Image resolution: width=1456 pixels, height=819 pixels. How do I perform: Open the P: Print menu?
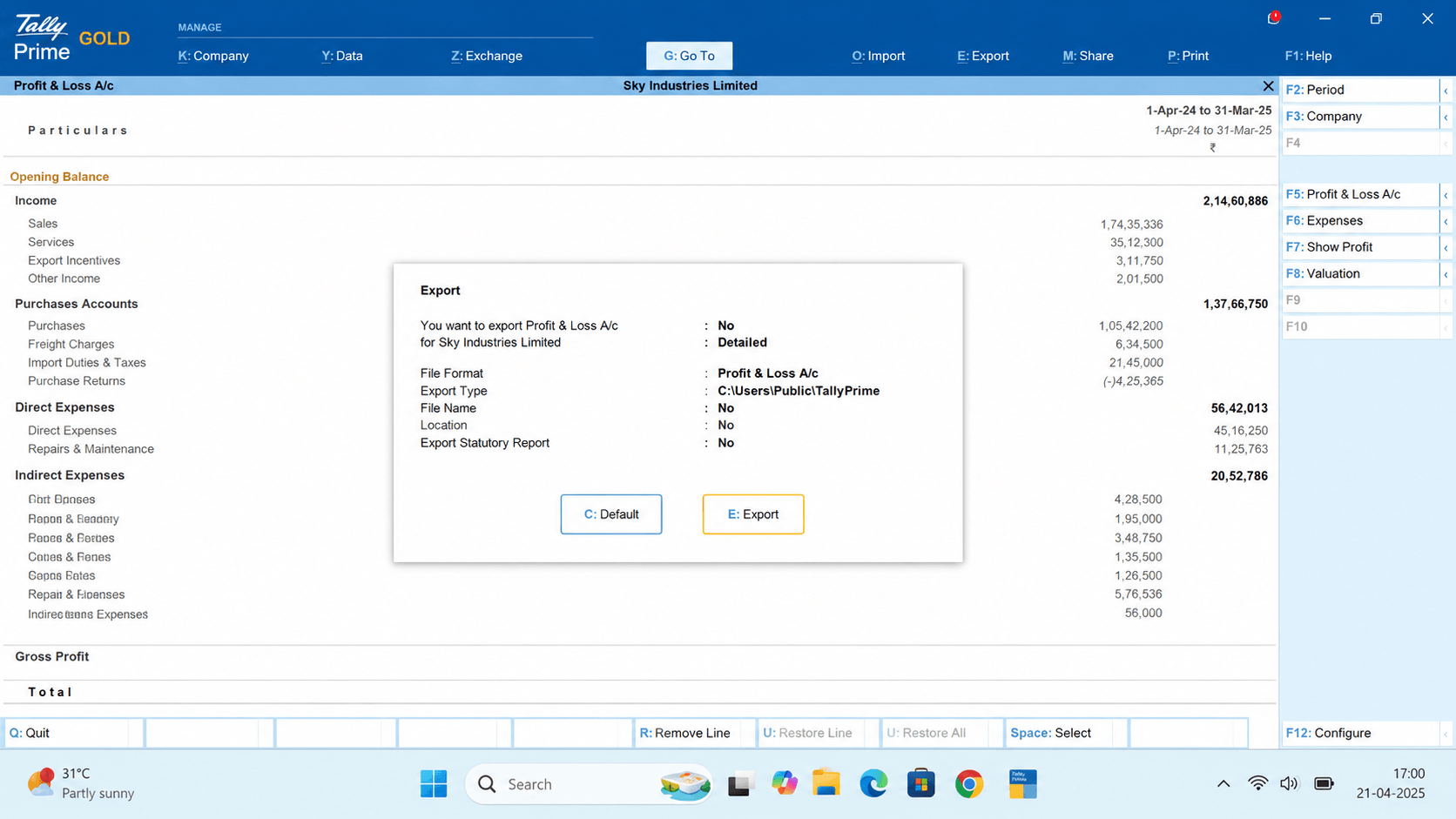1188,56
